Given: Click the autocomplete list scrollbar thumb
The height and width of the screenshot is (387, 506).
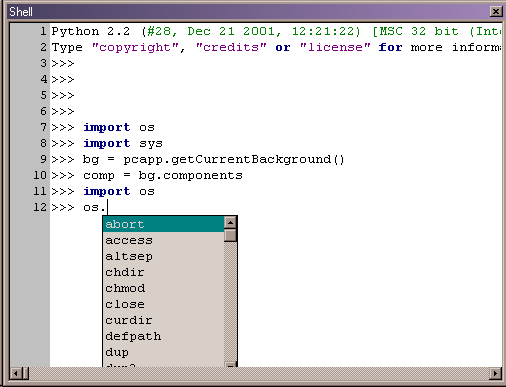Looking at the screenshot, I should [230, 235].
